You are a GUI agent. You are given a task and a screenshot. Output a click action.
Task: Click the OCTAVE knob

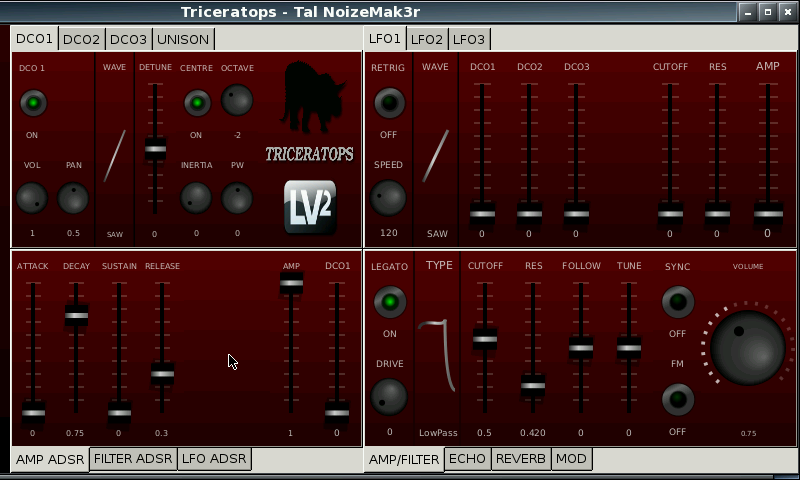point(237,100)
